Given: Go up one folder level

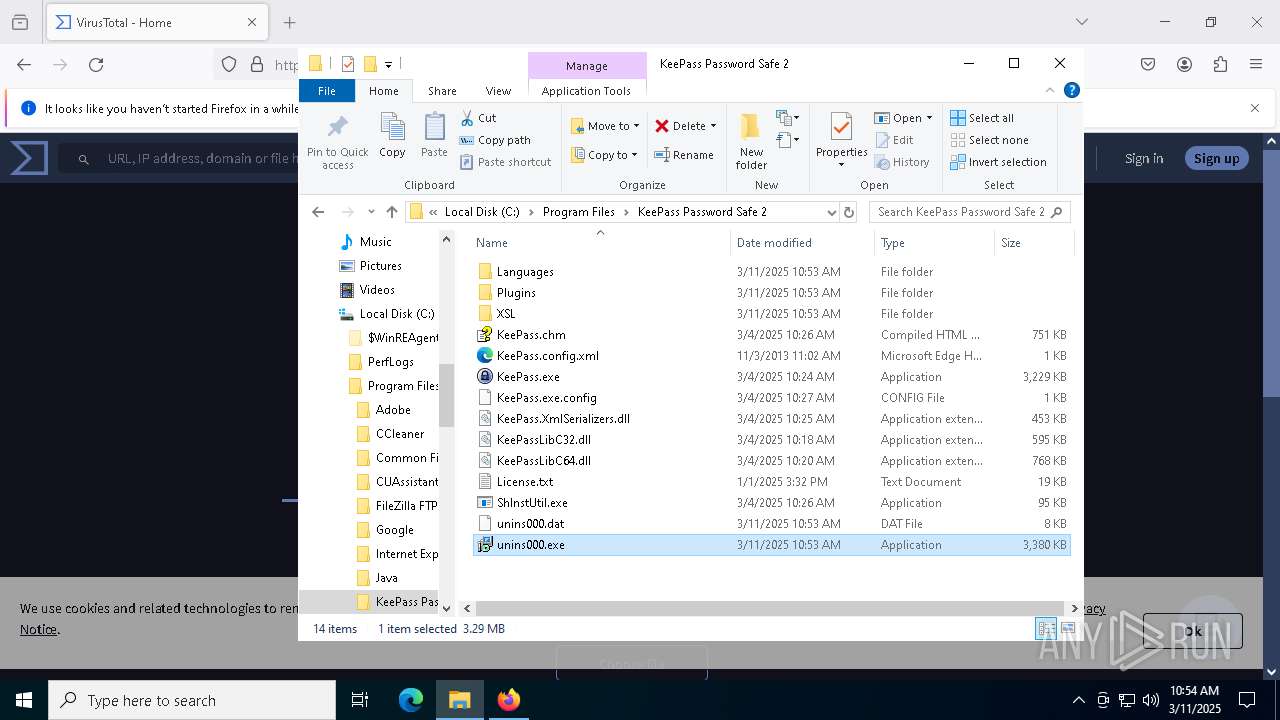Looking at the screenshot, I should click(392, 212).
